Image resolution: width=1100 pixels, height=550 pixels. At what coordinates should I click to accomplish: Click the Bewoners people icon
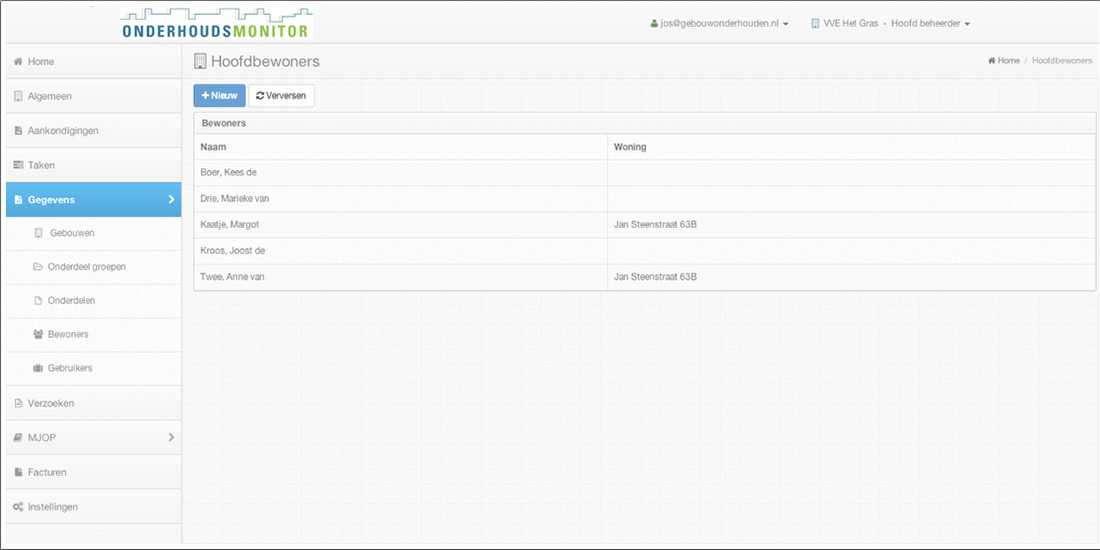tap(38, 334)
